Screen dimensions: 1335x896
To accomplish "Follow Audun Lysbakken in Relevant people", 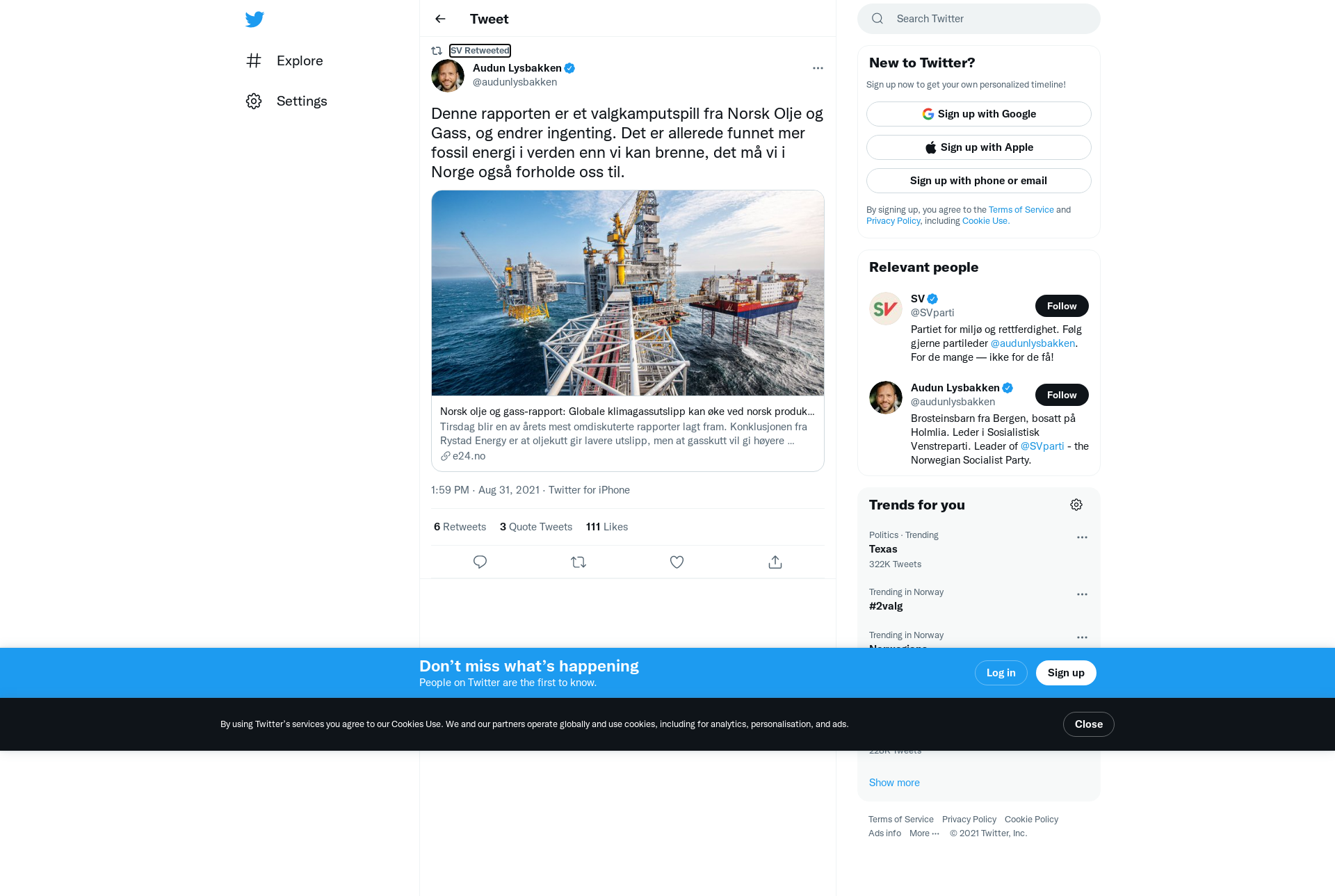I will pyautogui.click(x=1062, y=395).
